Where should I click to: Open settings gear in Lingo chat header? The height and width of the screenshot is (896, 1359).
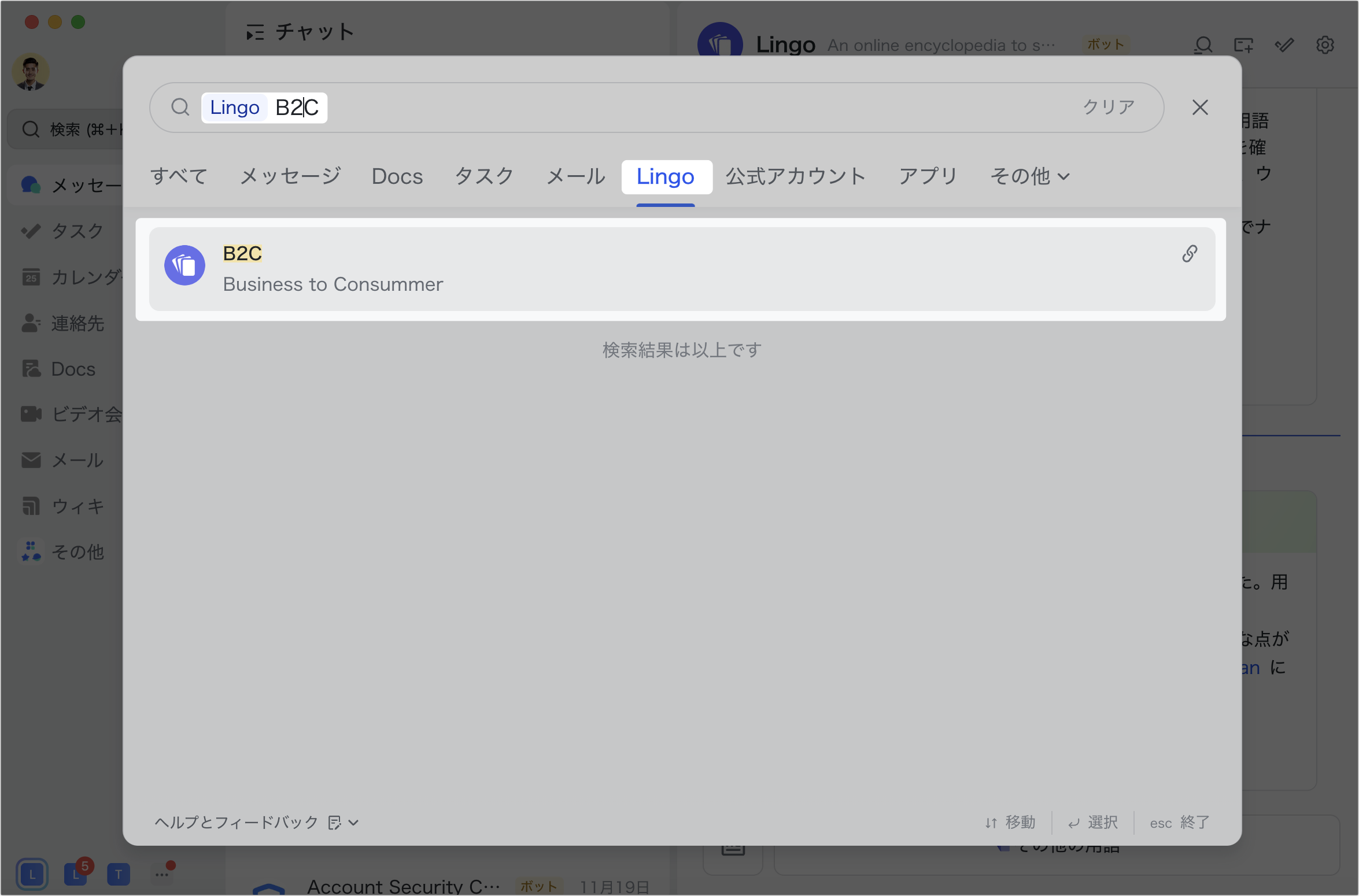[1325, 45]
